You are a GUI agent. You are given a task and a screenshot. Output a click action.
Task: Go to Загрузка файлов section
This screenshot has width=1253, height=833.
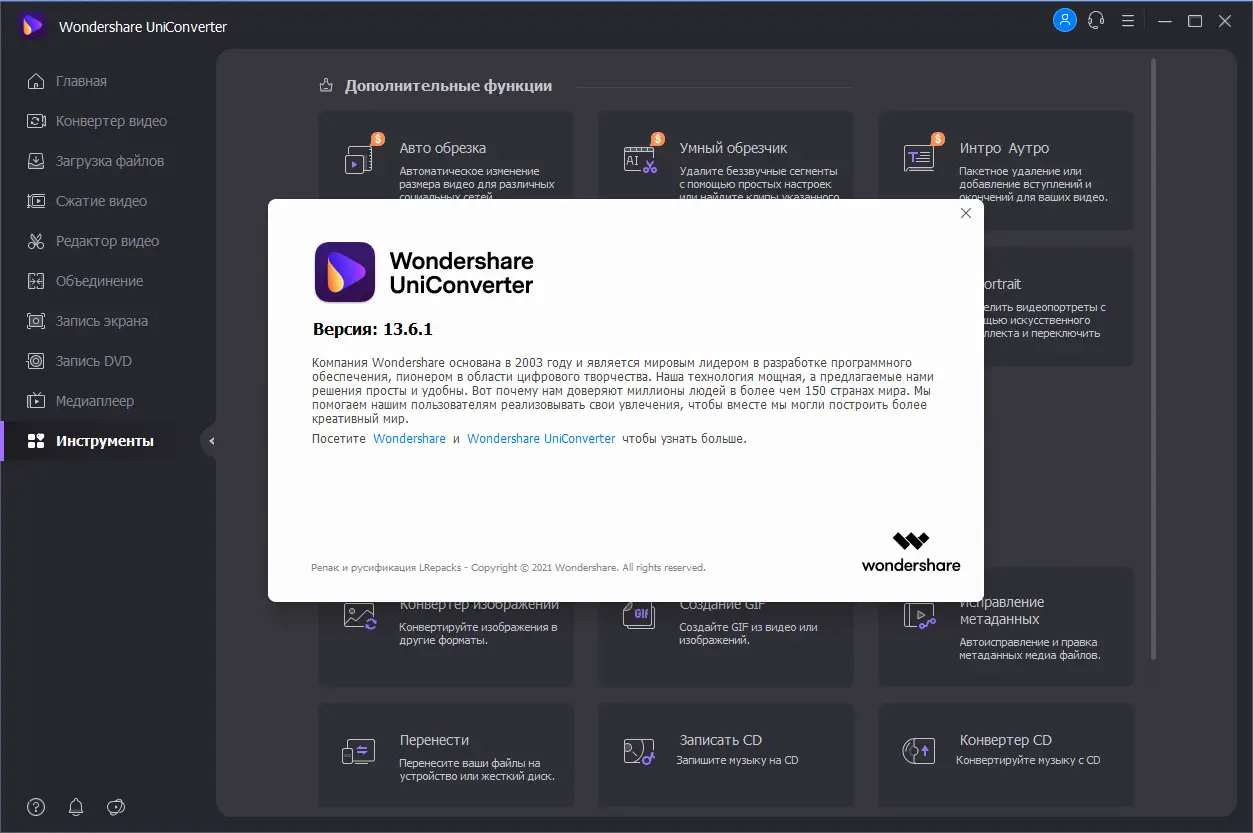[x=110, y=161]
